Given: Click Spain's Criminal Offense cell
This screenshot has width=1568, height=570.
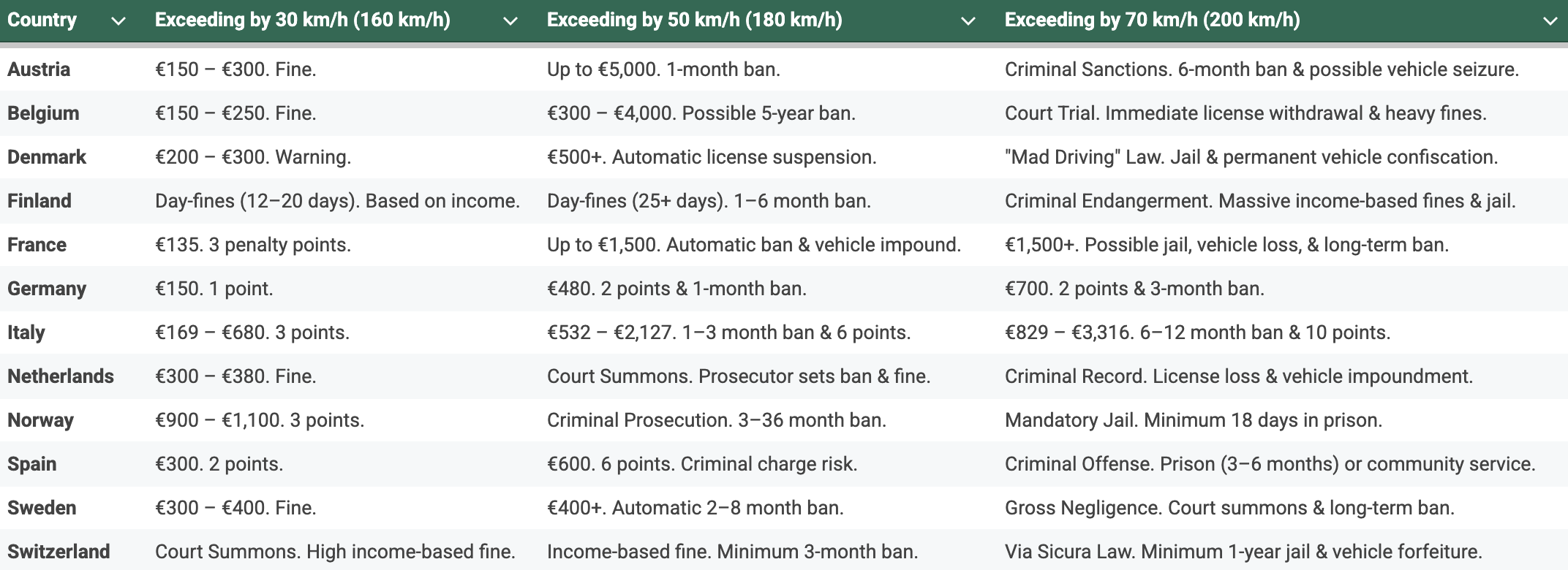Looking at the screenshot, I should click(x=1270, y=464).
